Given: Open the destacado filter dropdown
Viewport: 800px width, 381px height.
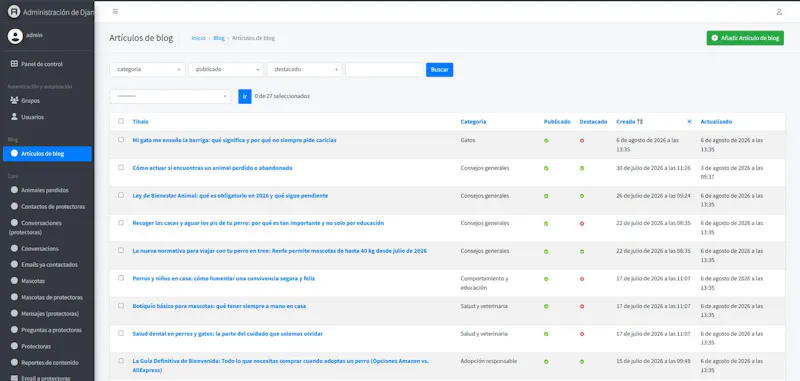Looking at the screenshot, I should (305, 69).
